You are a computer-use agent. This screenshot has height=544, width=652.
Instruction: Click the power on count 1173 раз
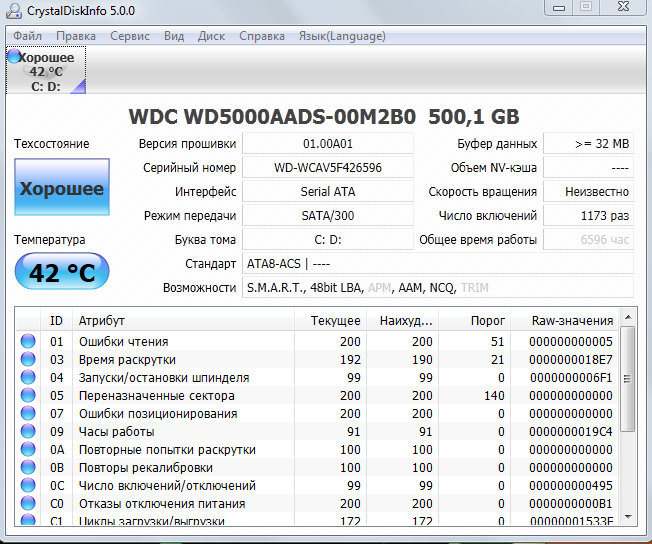pos(588,215)
